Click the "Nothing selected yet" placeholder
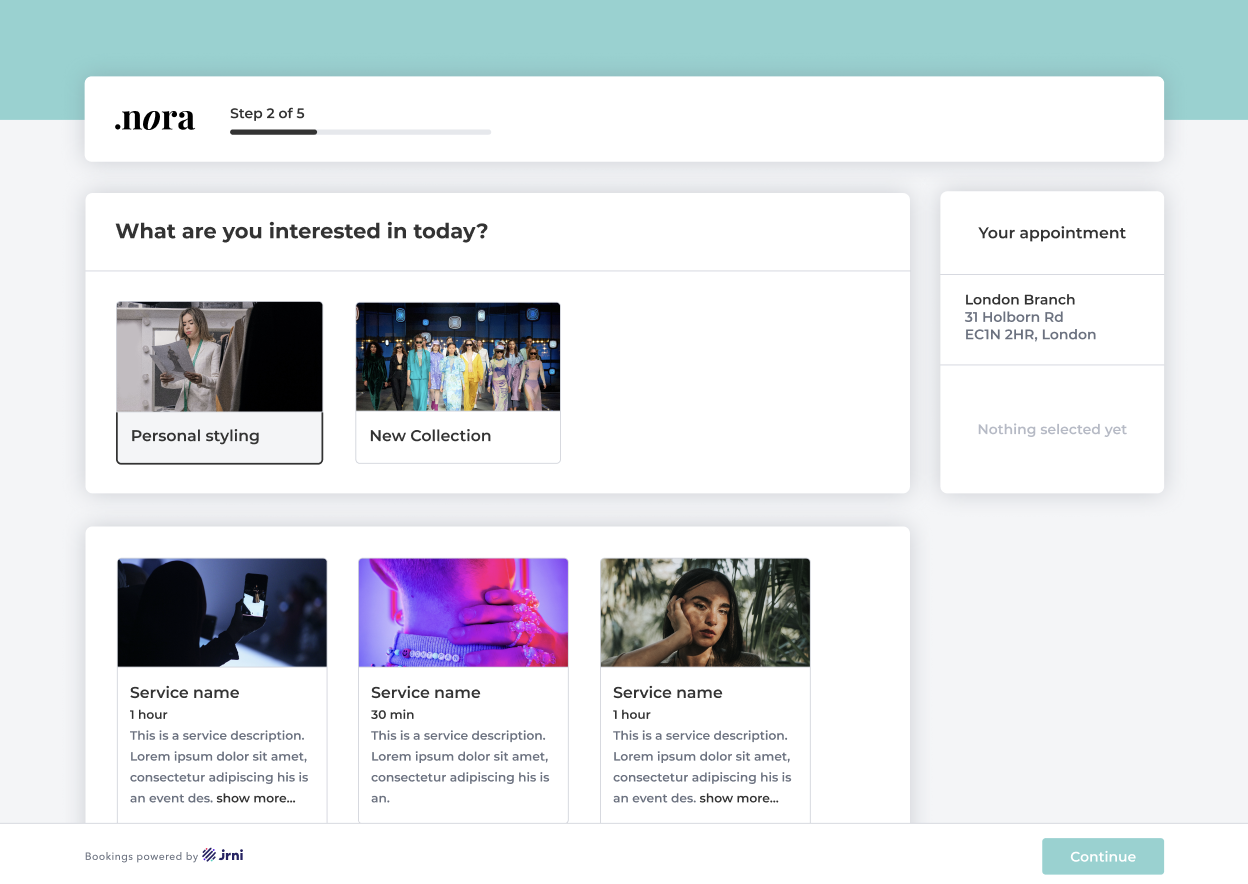1248x884 pixels. pyautogui.click(x=1052, y=429)
